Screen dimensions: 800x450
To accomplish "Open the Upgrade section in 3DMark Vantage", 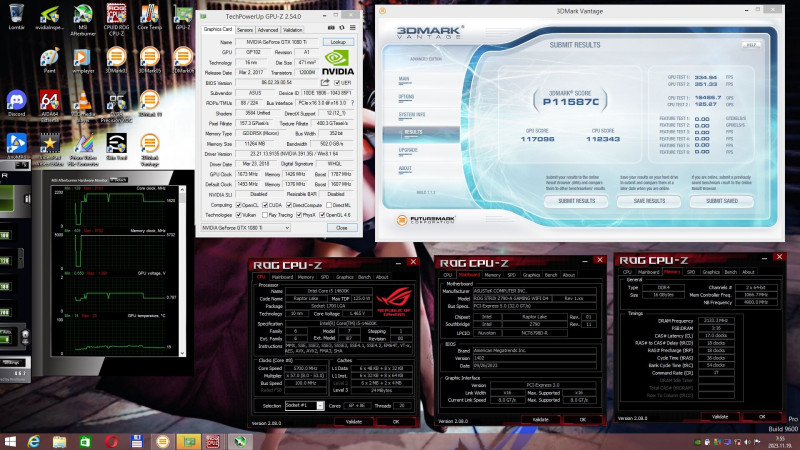I will click(408, 151).
